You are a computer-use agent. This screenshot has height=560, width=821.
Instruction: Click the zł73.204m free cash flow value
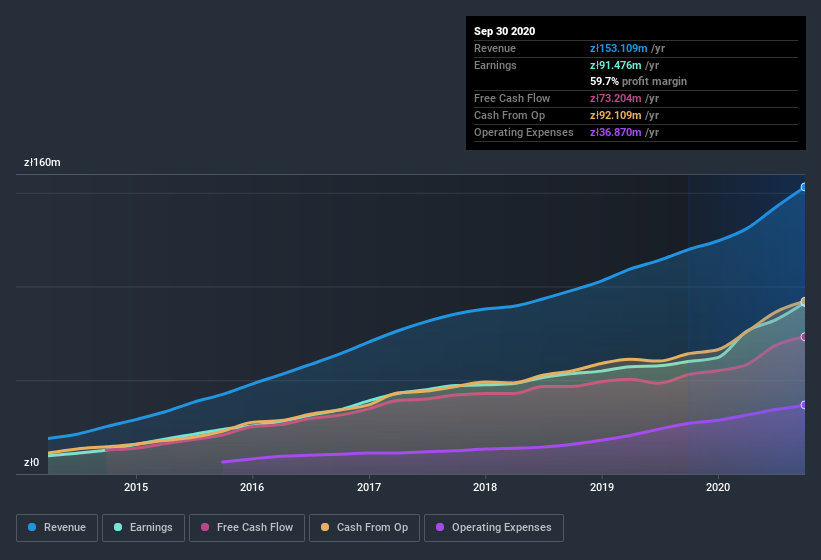click(615, 98)
